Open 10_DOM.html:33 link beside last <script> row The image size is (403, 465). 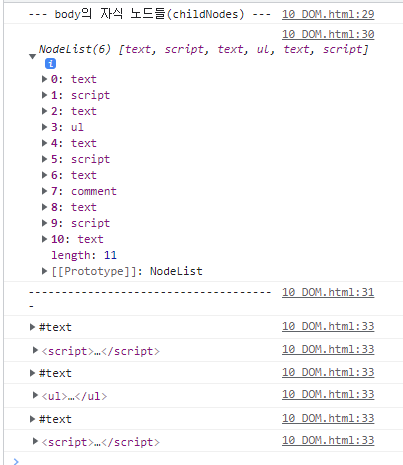point(328,440)
